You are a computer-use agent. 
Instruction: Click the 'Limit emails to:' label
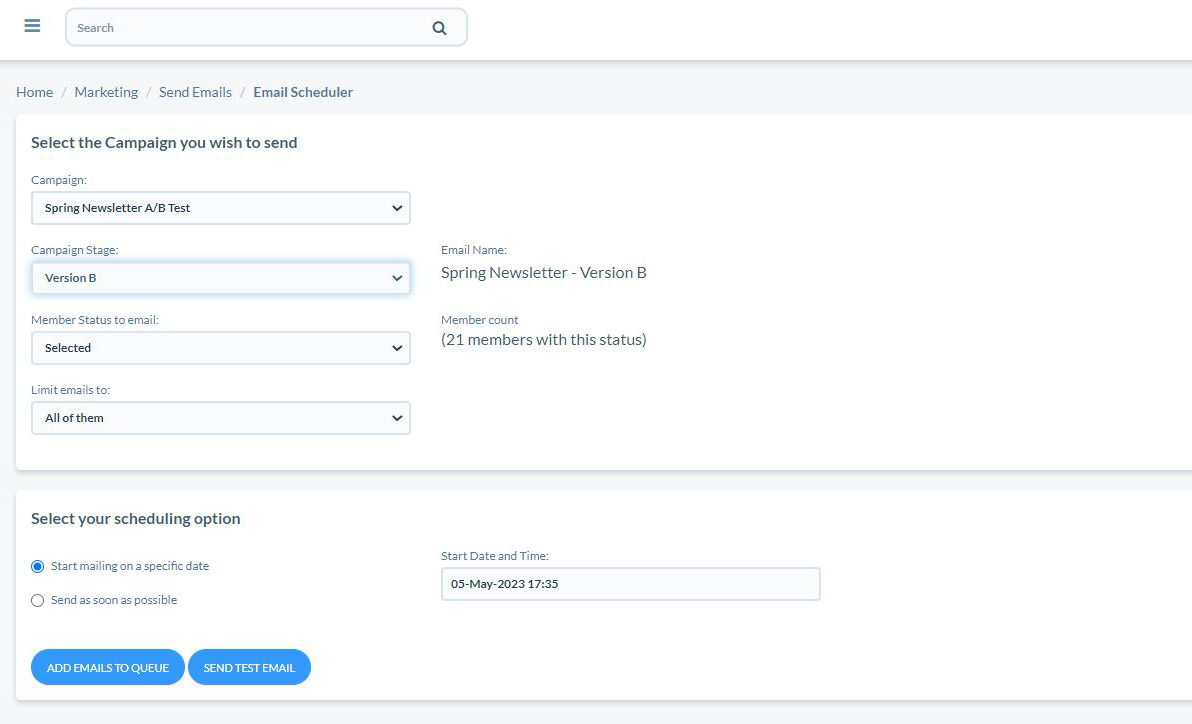click(x=71, y=389)
